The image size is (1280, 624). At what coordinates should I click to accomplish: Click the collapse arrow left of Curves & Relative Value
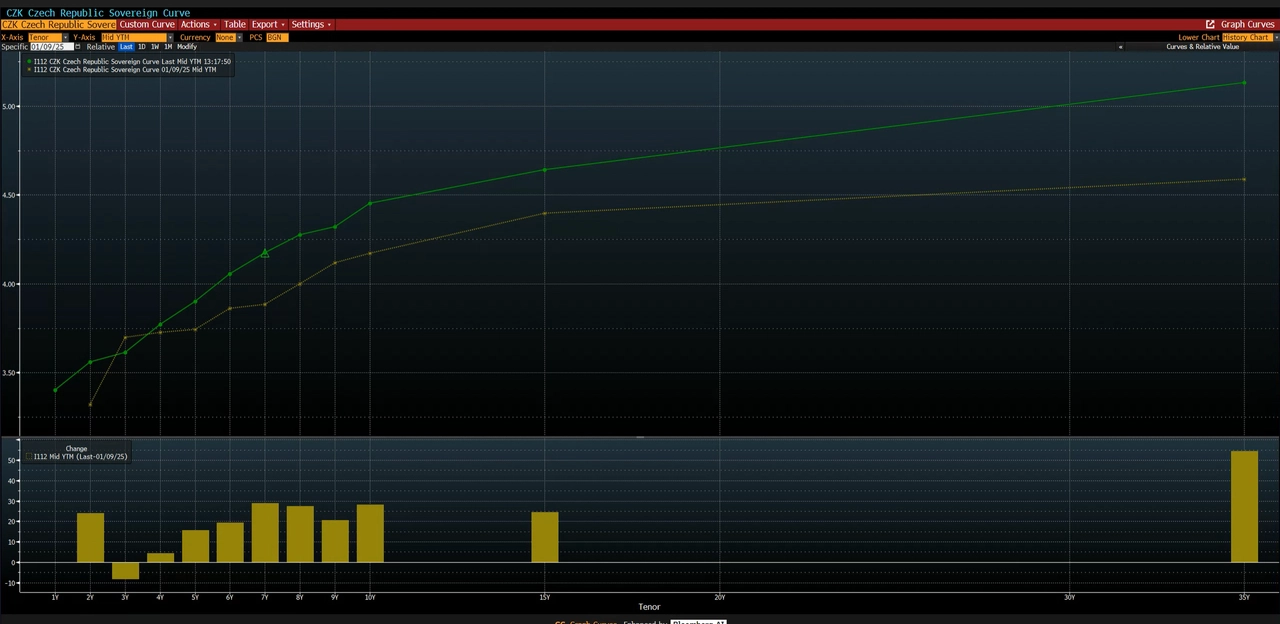(x=1120, y=47)
